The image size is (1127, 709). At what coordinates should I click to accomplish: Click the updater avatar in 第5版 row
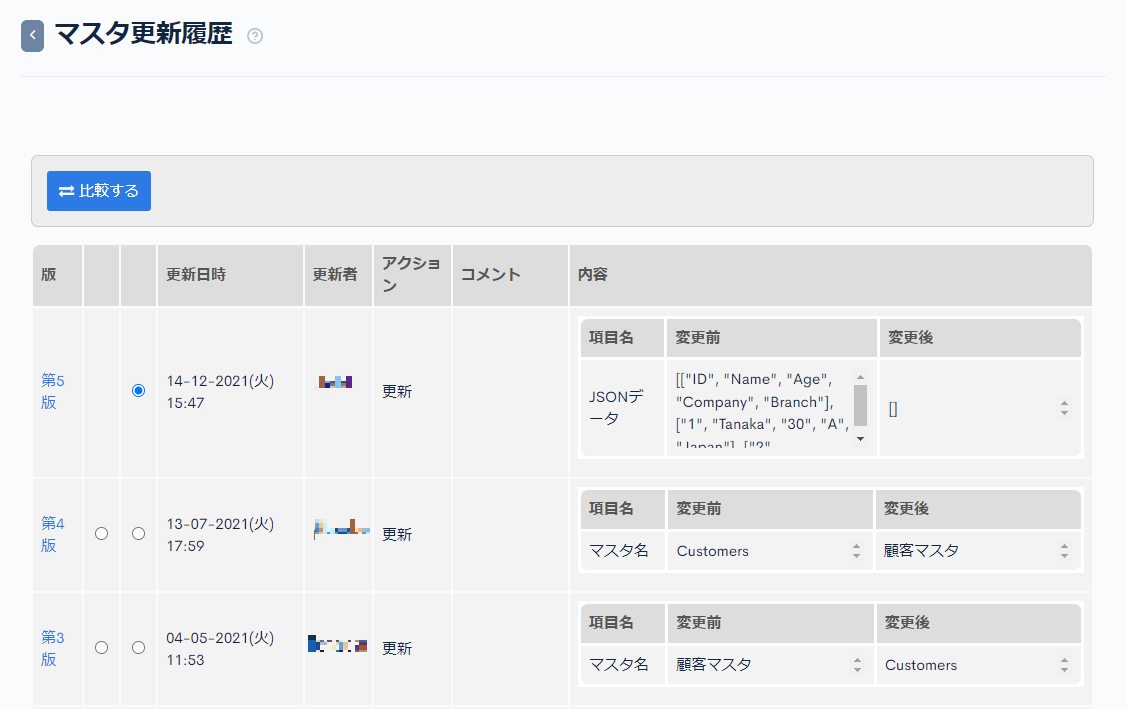coord(335,382)
